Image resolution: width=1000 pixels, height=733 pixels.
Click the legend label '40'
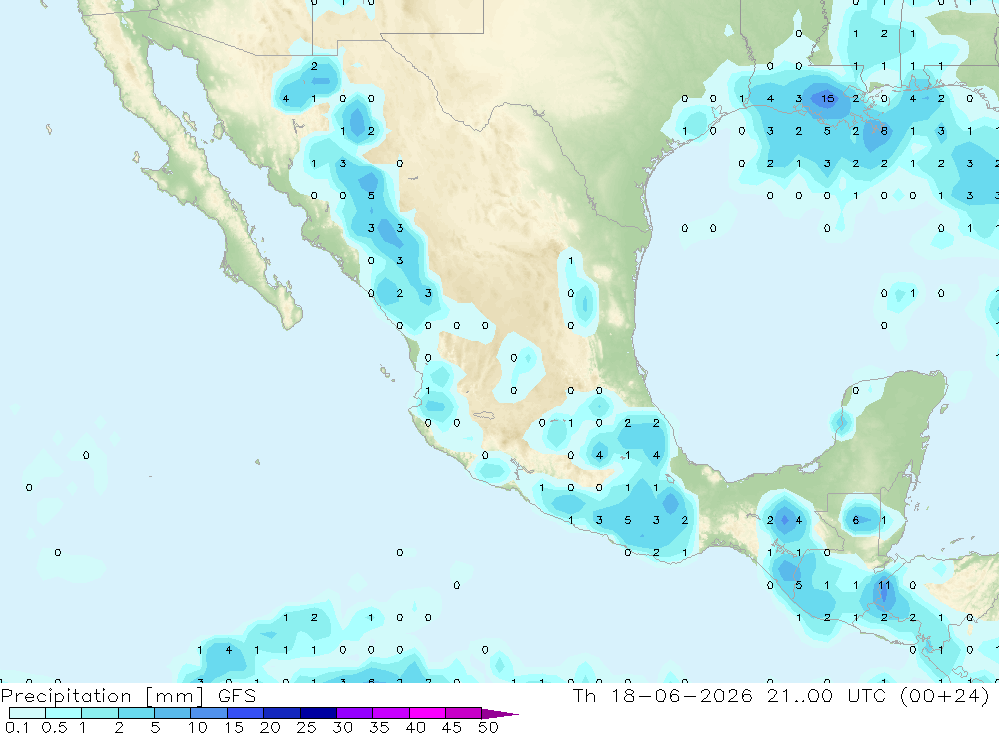pos(415,727)
